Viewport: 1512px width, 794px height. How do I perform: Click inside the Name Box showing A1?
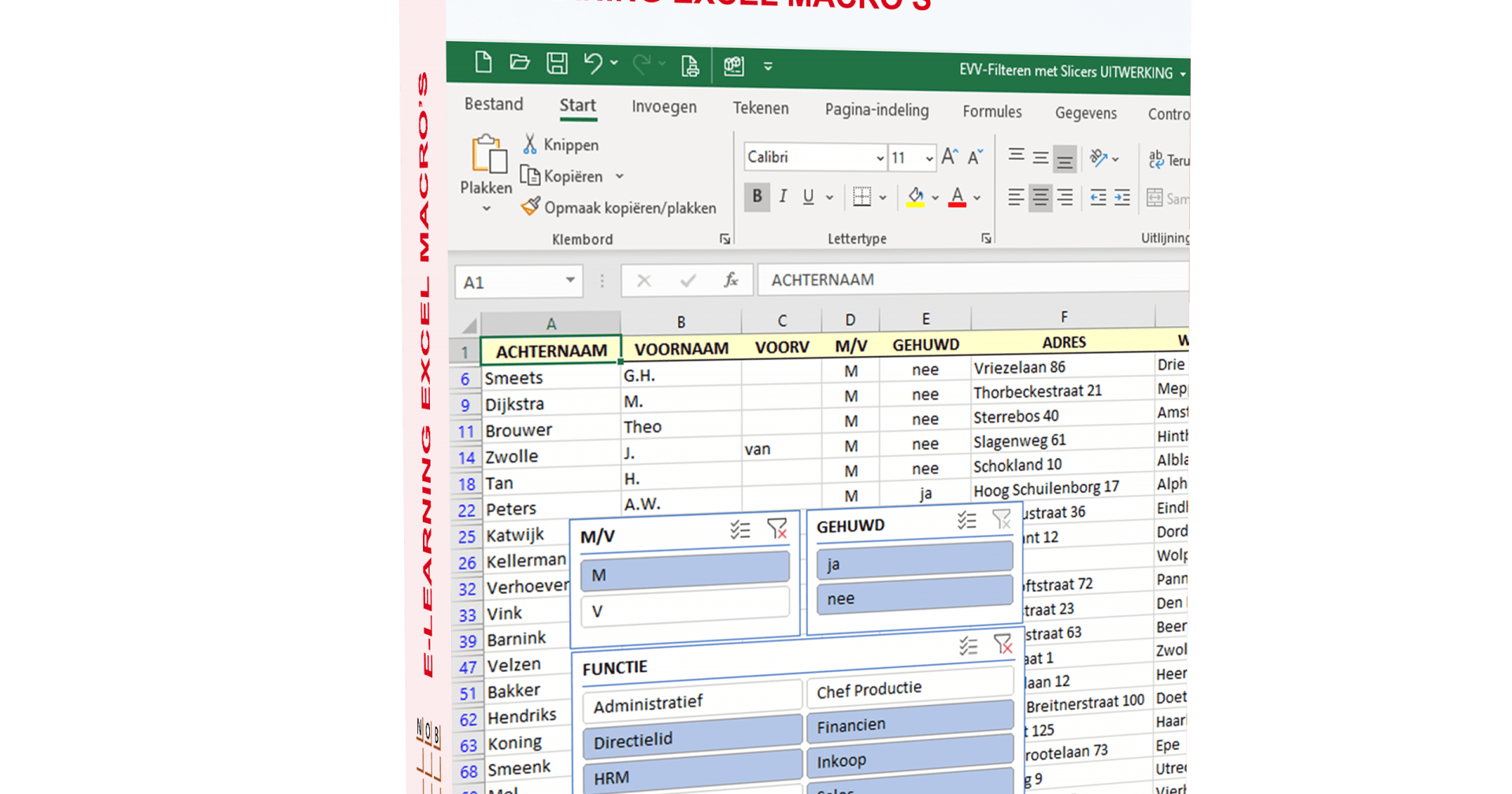coord(508,280)
